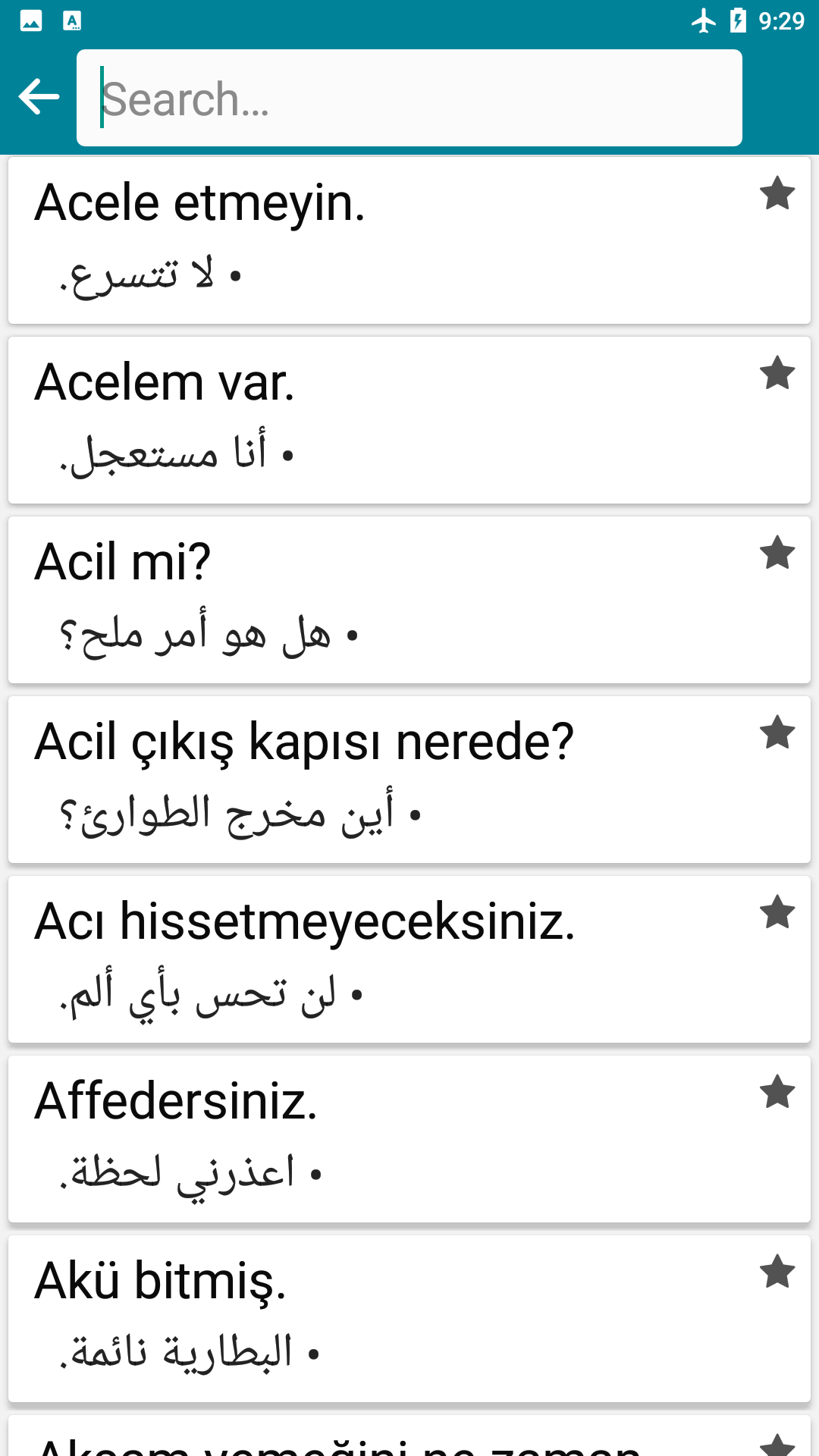Tap the airplane mode status icon
This screenshot has width=819, height=1456.
click(704, 20)
